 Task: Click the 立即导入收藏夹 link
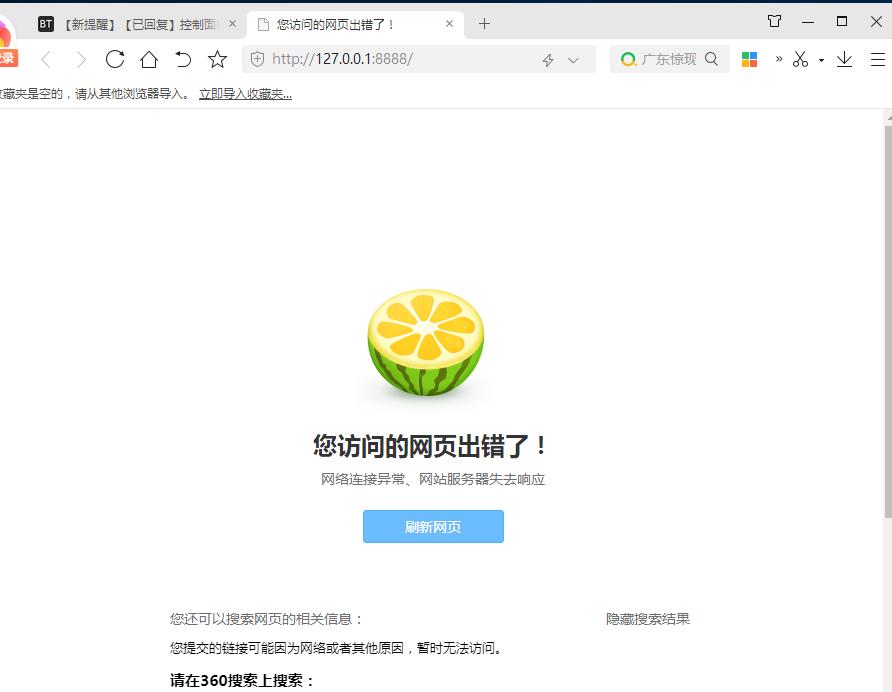pyautogui.click(x=245, y=94)
